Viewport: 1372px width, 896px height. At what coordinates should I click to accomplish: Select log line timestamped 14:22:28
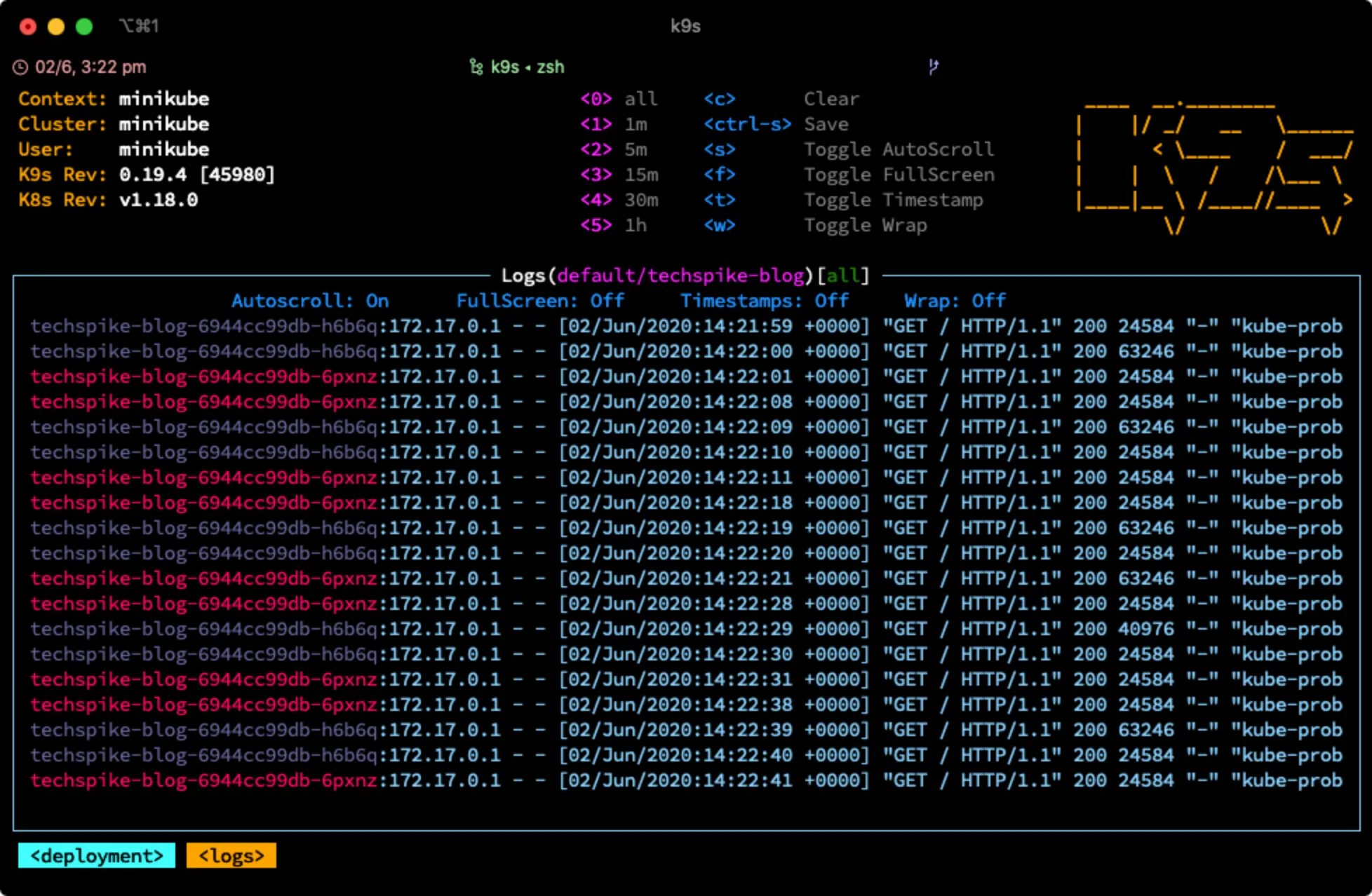coord(686,604)
